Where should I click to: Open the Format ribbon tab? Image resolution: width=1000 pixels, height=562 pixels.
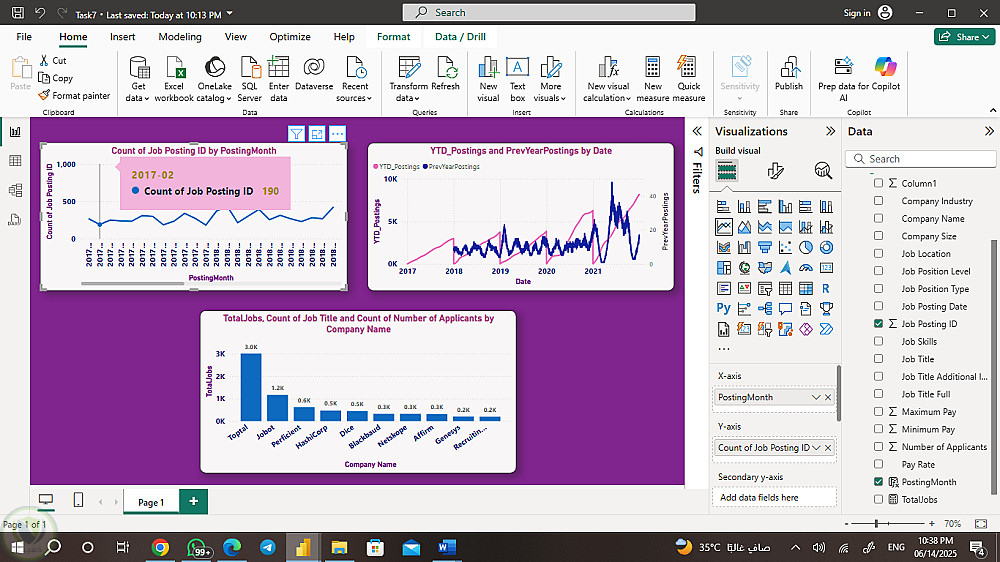tap(393, 37)
